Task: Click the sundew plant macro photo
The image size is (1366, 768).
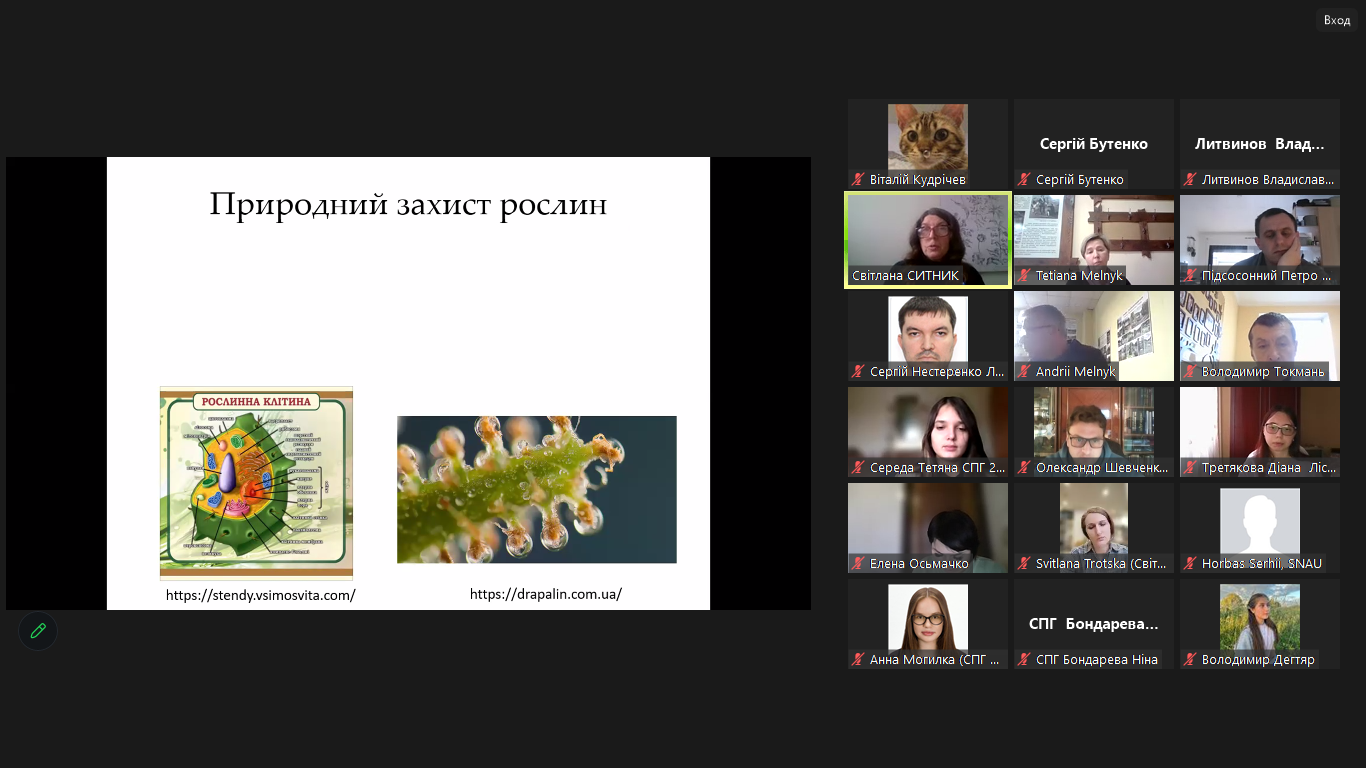Action: tap(537, 489)
